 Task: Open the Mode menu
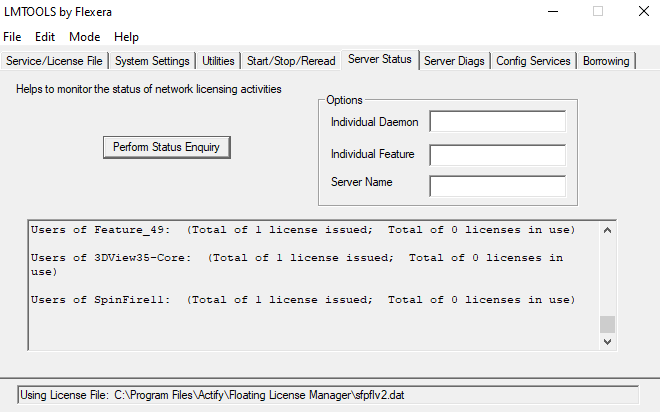click(84, 36)
